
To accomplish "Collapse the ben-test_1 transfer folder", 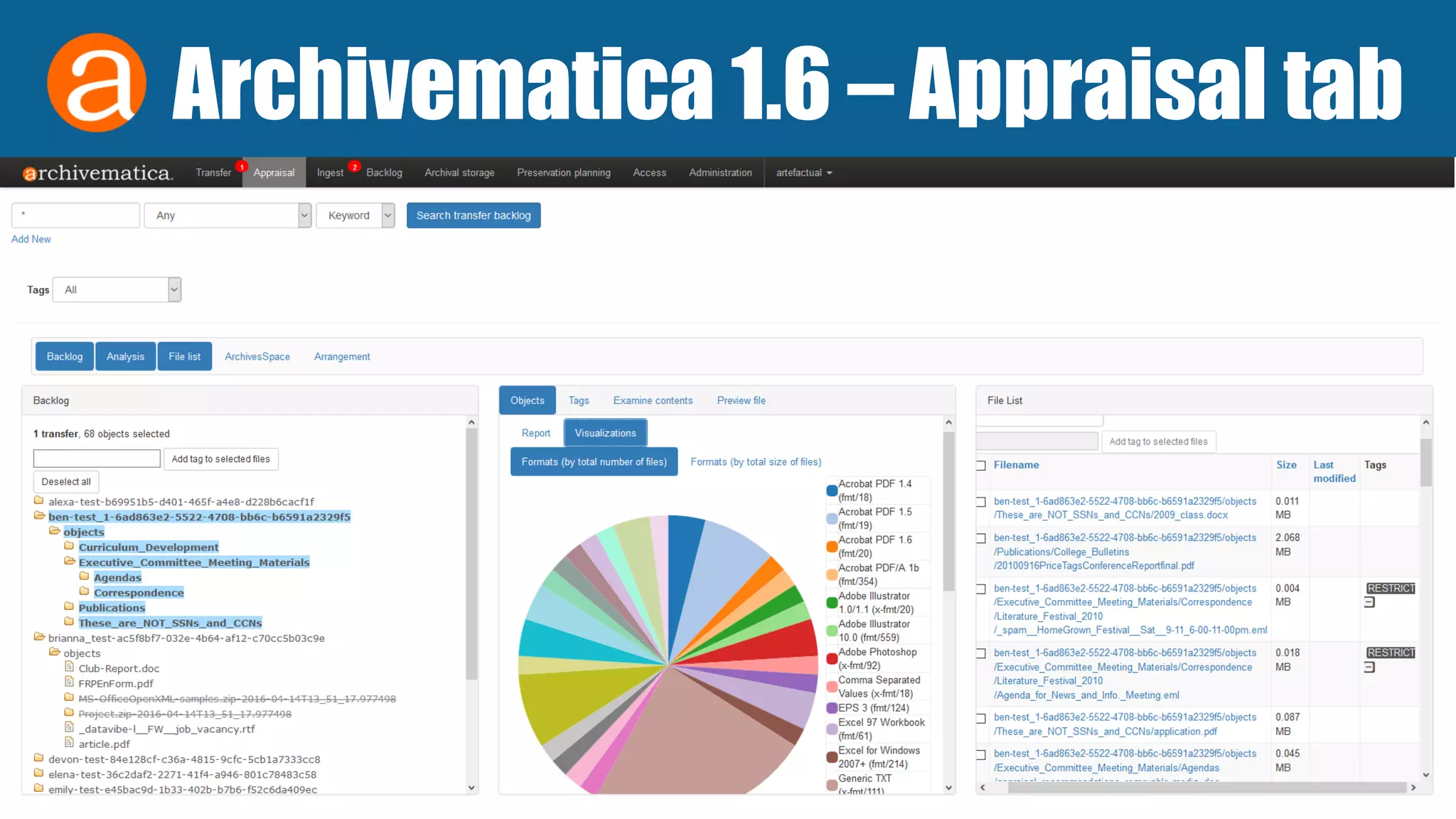I will point(39,516).
